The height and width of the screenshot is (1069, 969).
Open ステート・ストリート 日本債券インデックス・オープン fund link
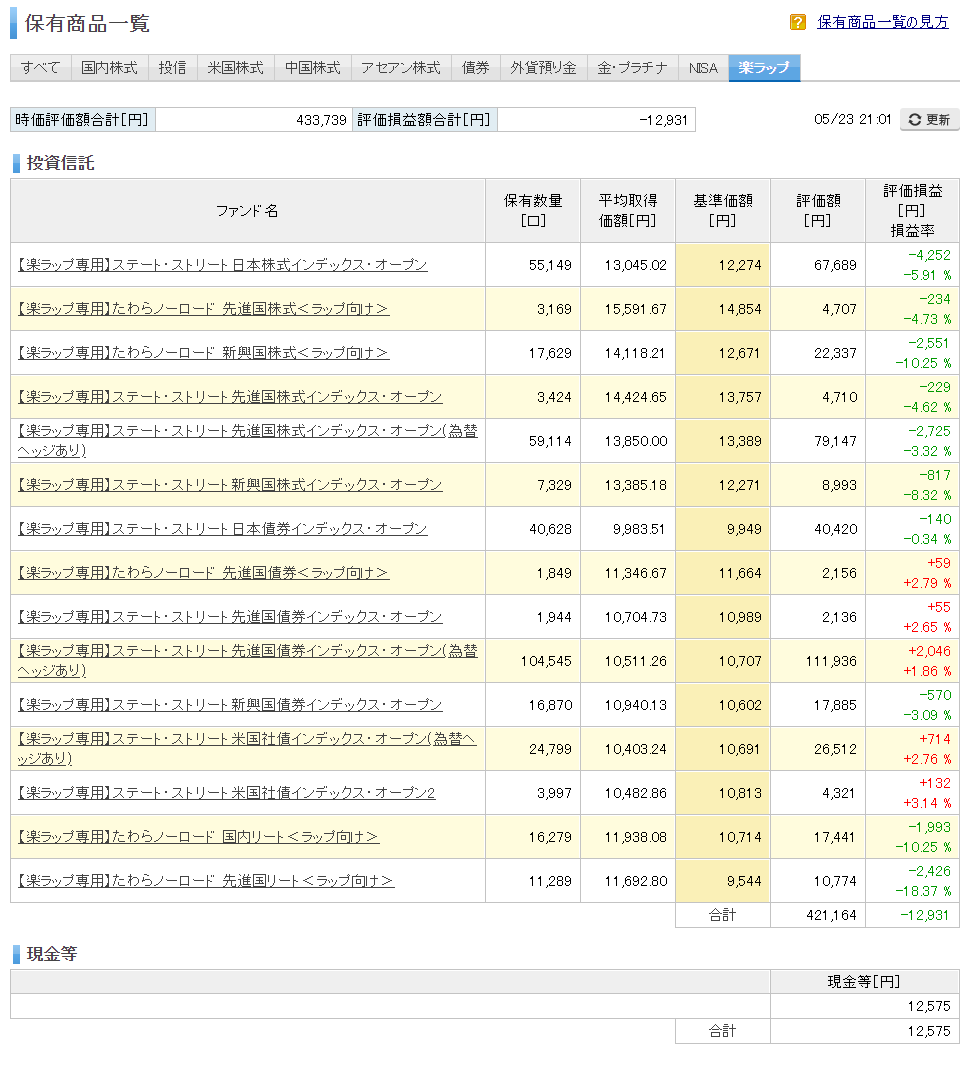tap(222, 528)
